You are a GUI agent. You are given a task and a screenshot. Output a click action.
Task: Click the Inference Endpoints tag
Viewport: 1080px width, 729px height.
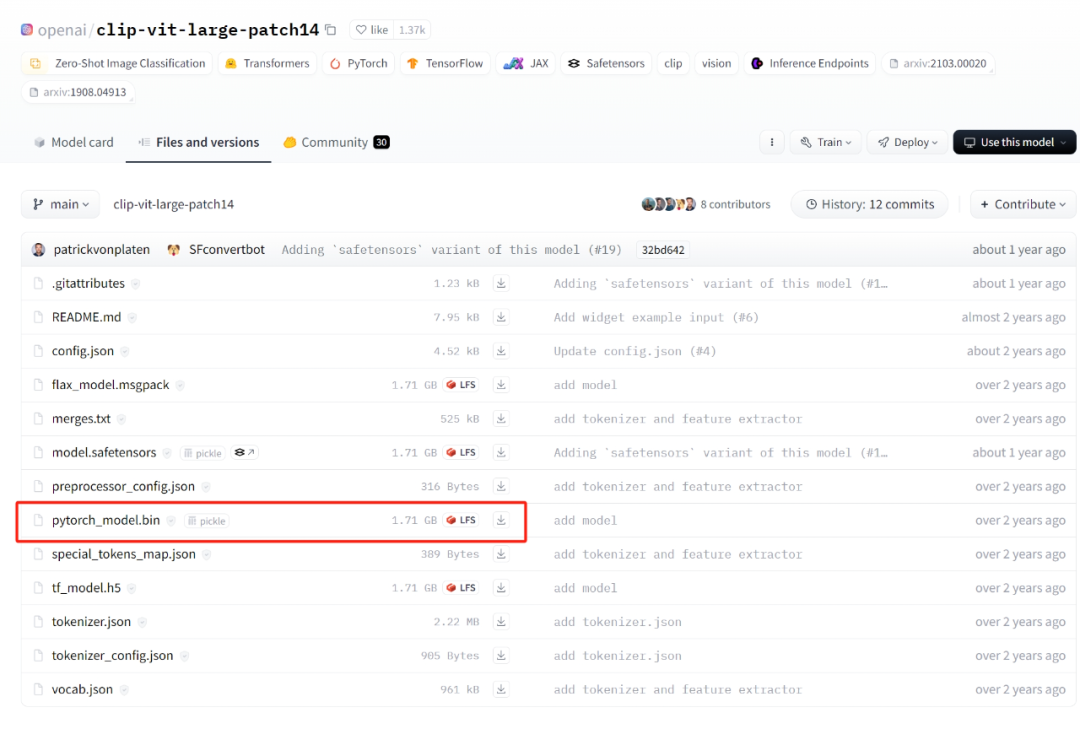click(810, 63)
